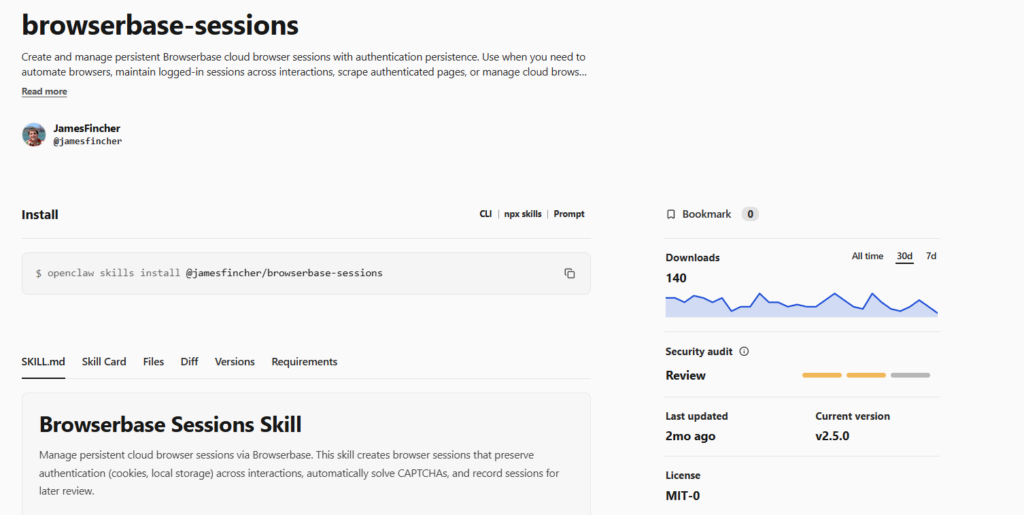Viewport: 1024px width, 515px height.
Task: Click the Review audit status
Action: pos(686,375)
